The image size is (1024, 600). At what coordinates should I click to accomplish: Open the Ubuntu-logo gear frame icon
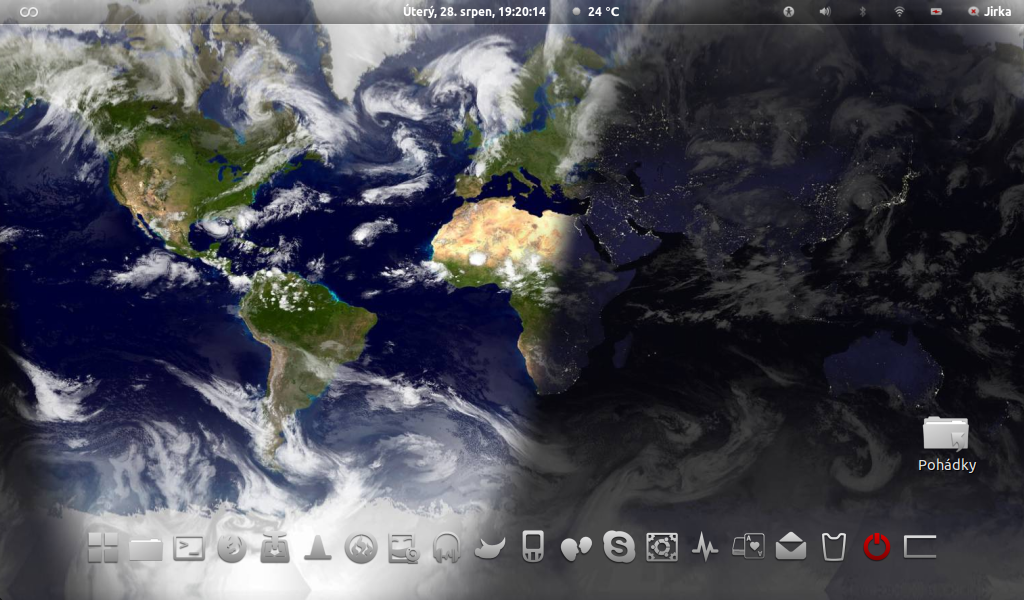662,547
